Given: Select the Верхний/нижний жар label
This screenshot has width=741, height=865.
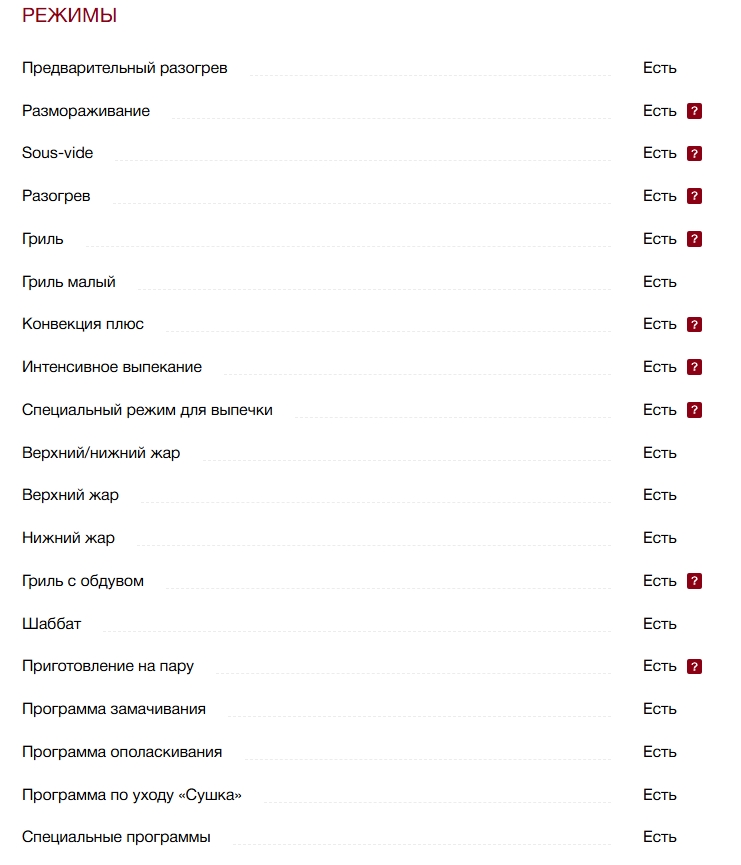Looking at the screenshot, I should coord(101,453).
